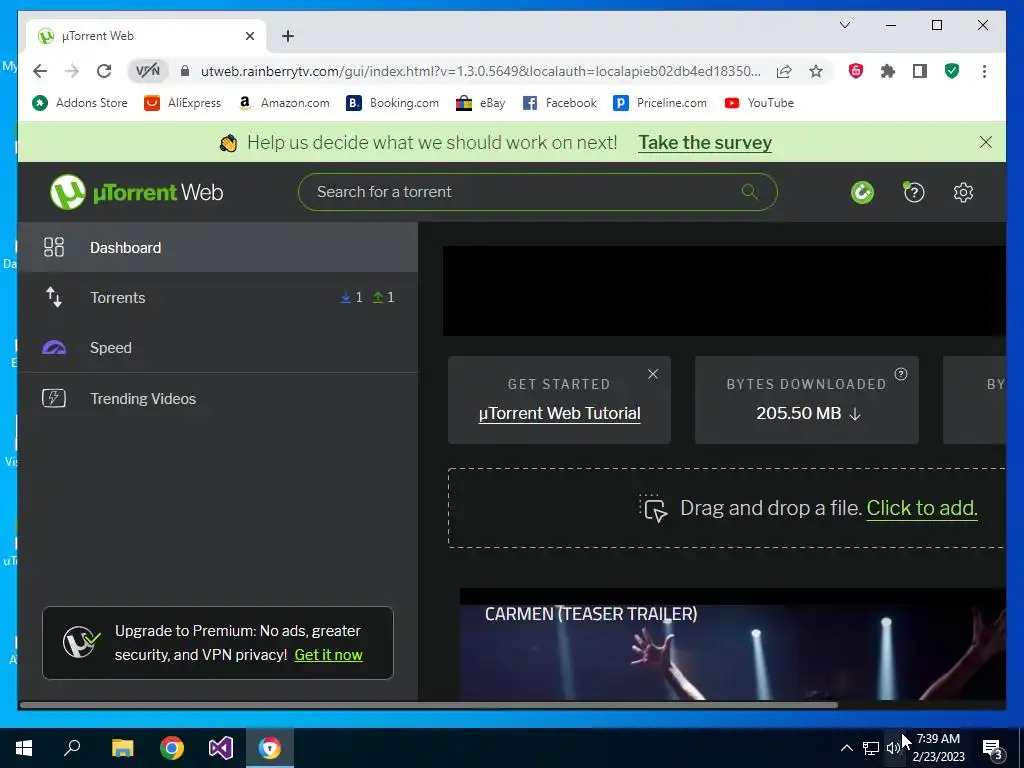The image size is (1024, 768).
Task: Click browser forward arrow
Action: click(72, 71)
